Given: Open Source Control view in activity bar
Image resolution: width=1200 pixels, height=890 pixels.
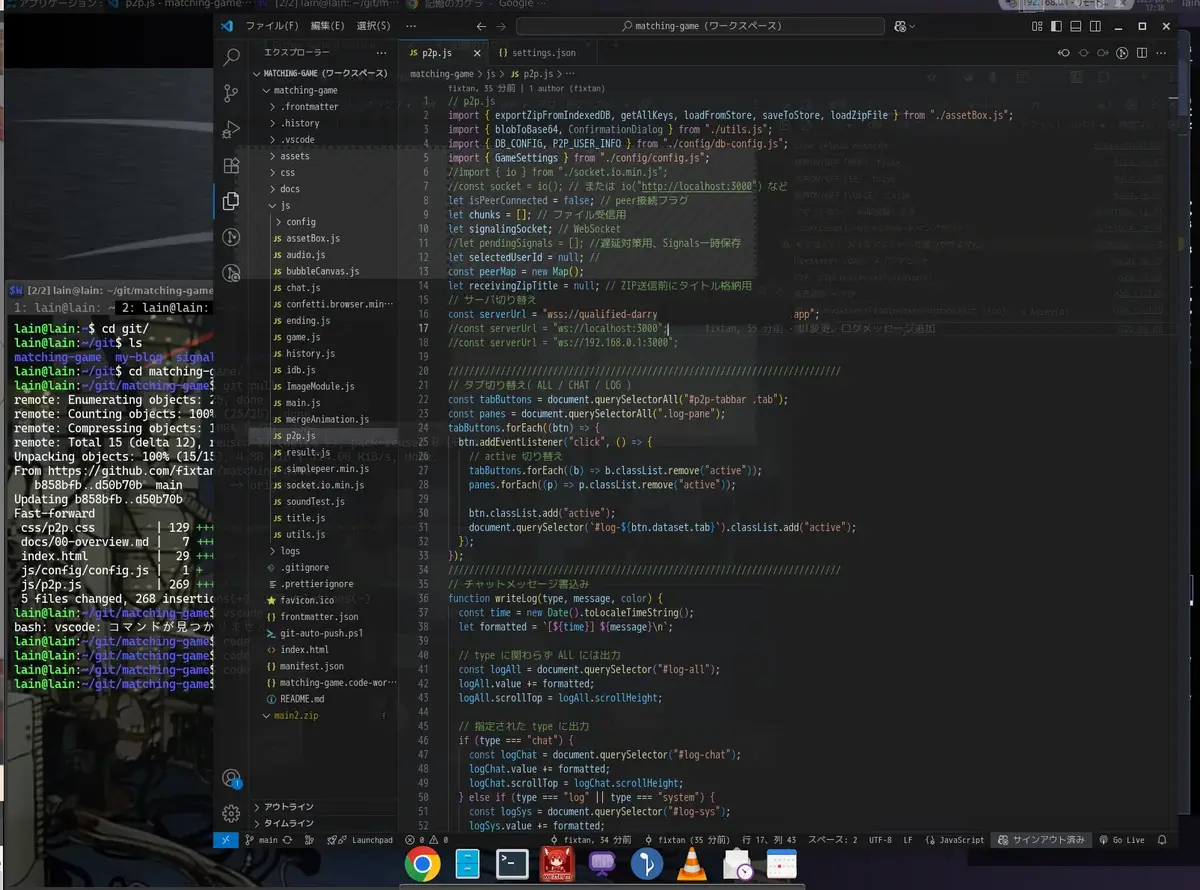Looking at the screenshot, I should point(231,94).
